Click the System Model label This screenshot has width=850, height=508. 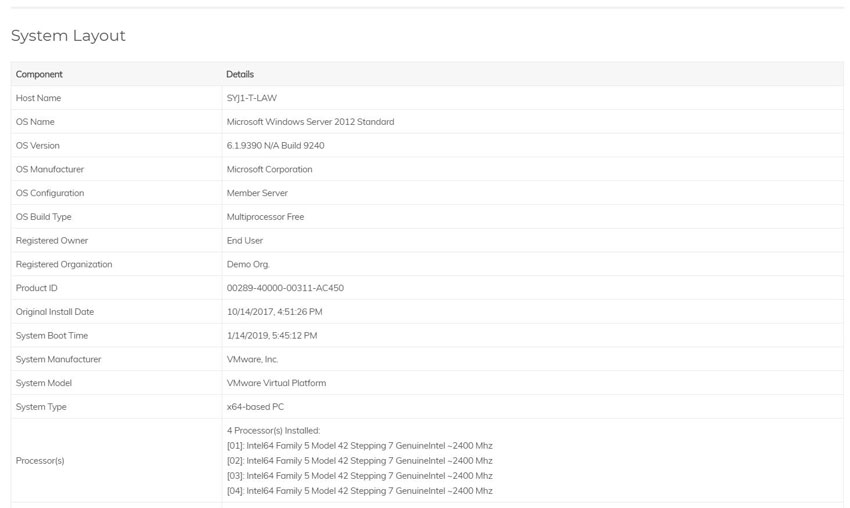click(43, 383)
